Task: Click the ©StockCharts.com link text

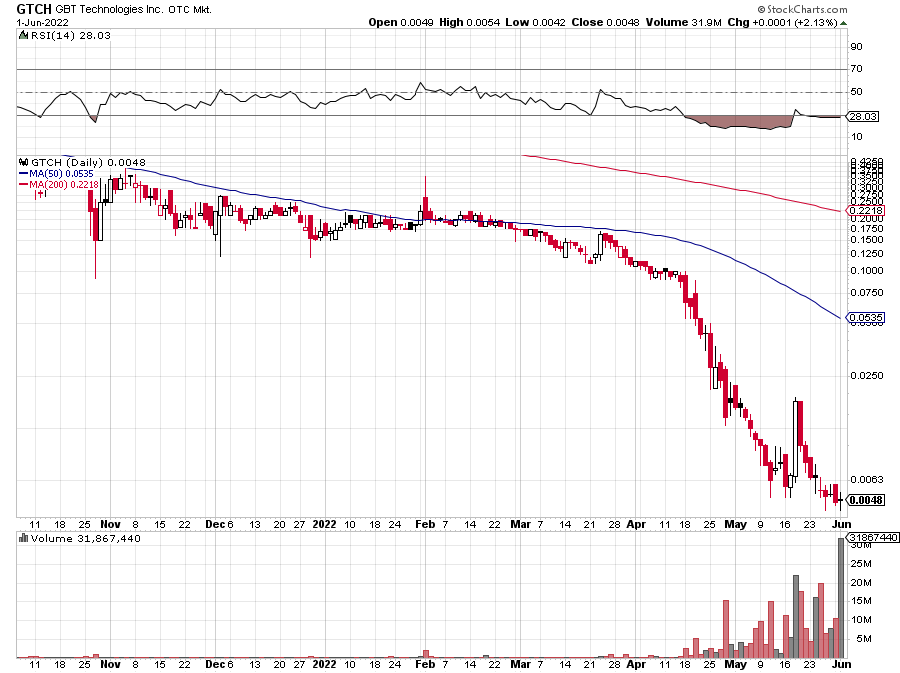Action: coord(802,9)
